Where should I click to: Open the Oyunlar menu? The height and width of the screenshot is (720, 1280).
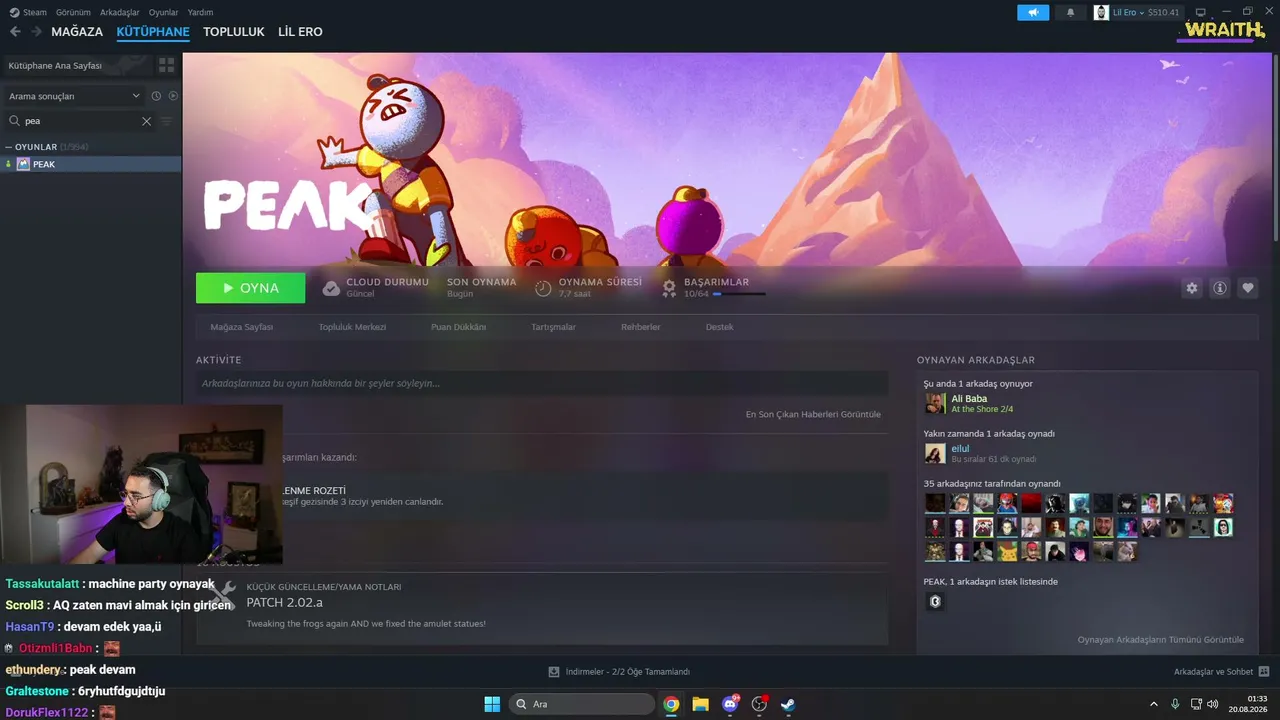pos(164,12)
